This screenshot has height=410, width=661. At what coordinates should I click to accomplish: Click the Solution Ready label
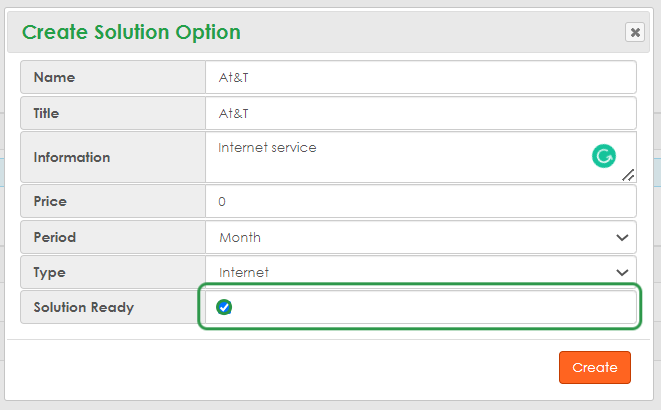pyautogui.click(x=84, y=307)
